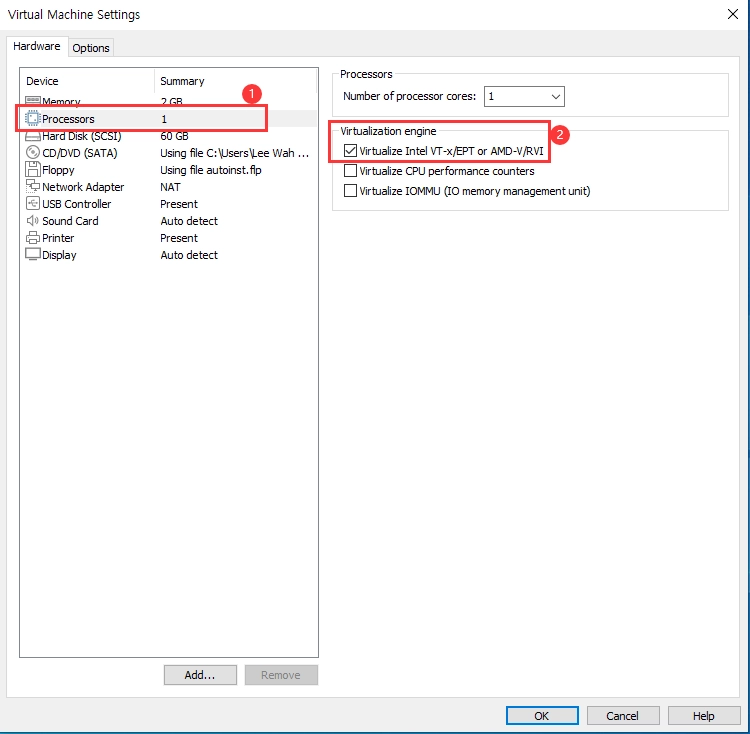
Task: Open Help for VM settings
Action: pos(704,716)
